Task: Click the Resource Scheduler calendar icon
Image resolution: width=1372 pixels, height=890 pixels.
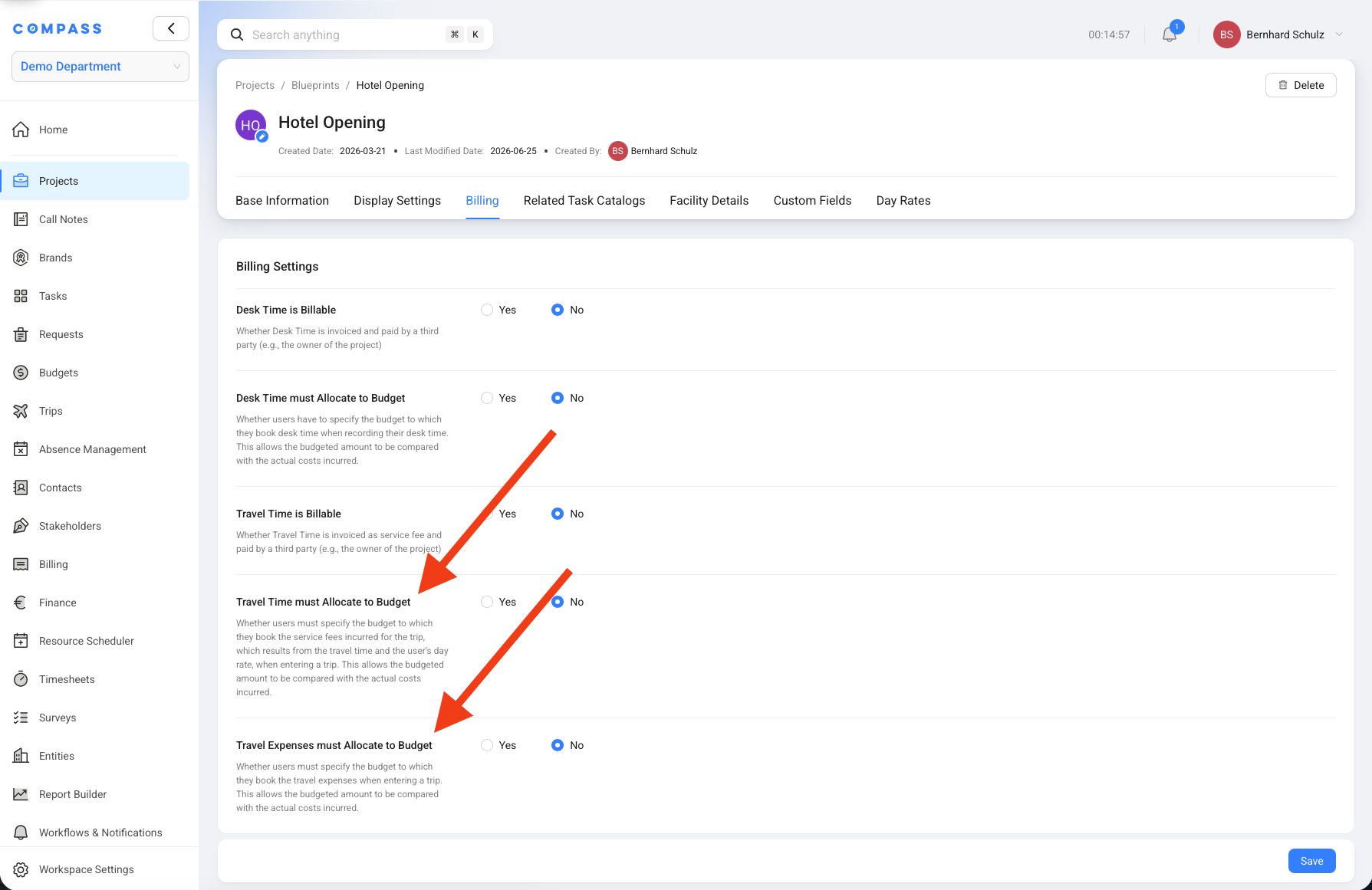Action: point(21,641)
